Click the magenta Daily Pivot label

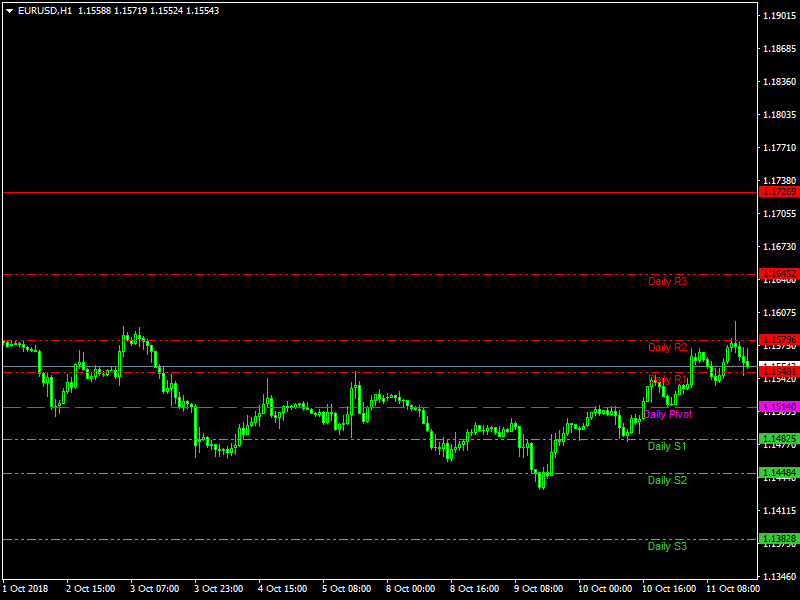click(667, 414)
